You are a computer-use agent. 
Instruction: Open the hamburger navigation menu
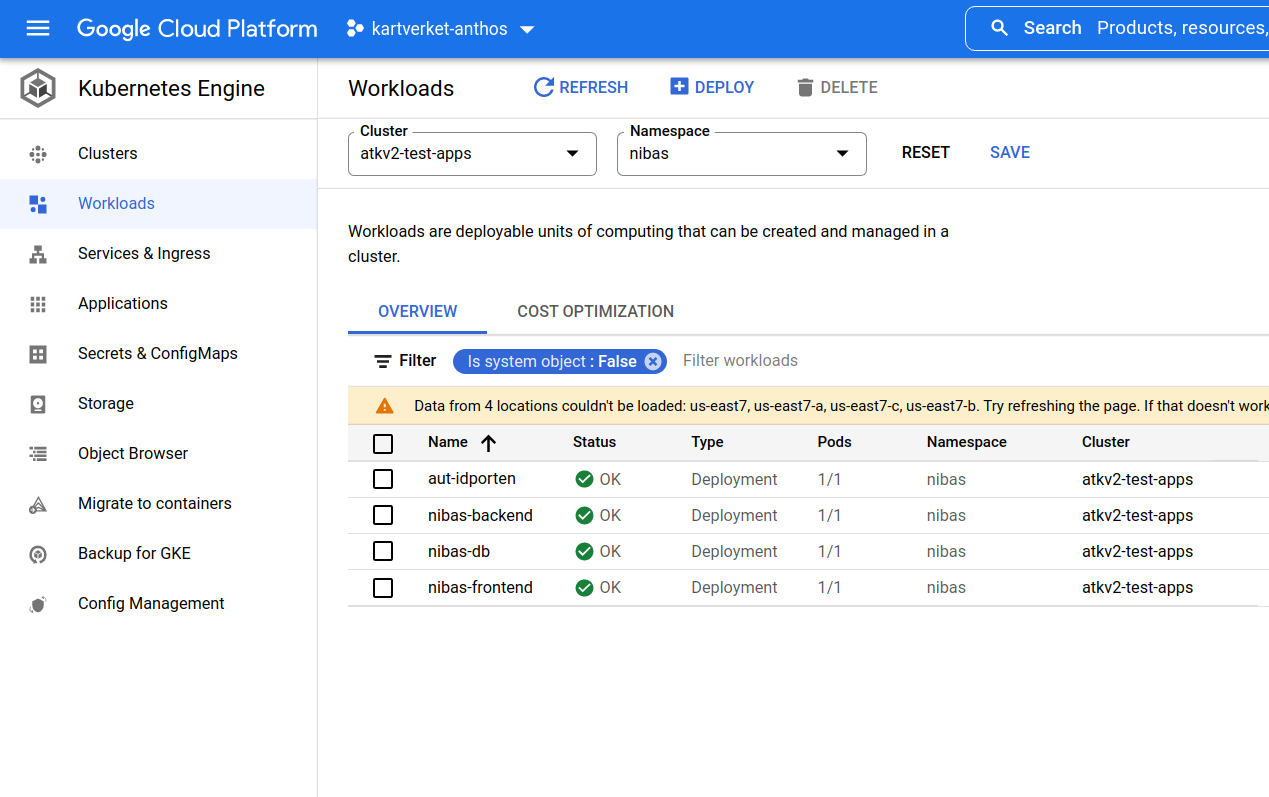pos(38,28)
